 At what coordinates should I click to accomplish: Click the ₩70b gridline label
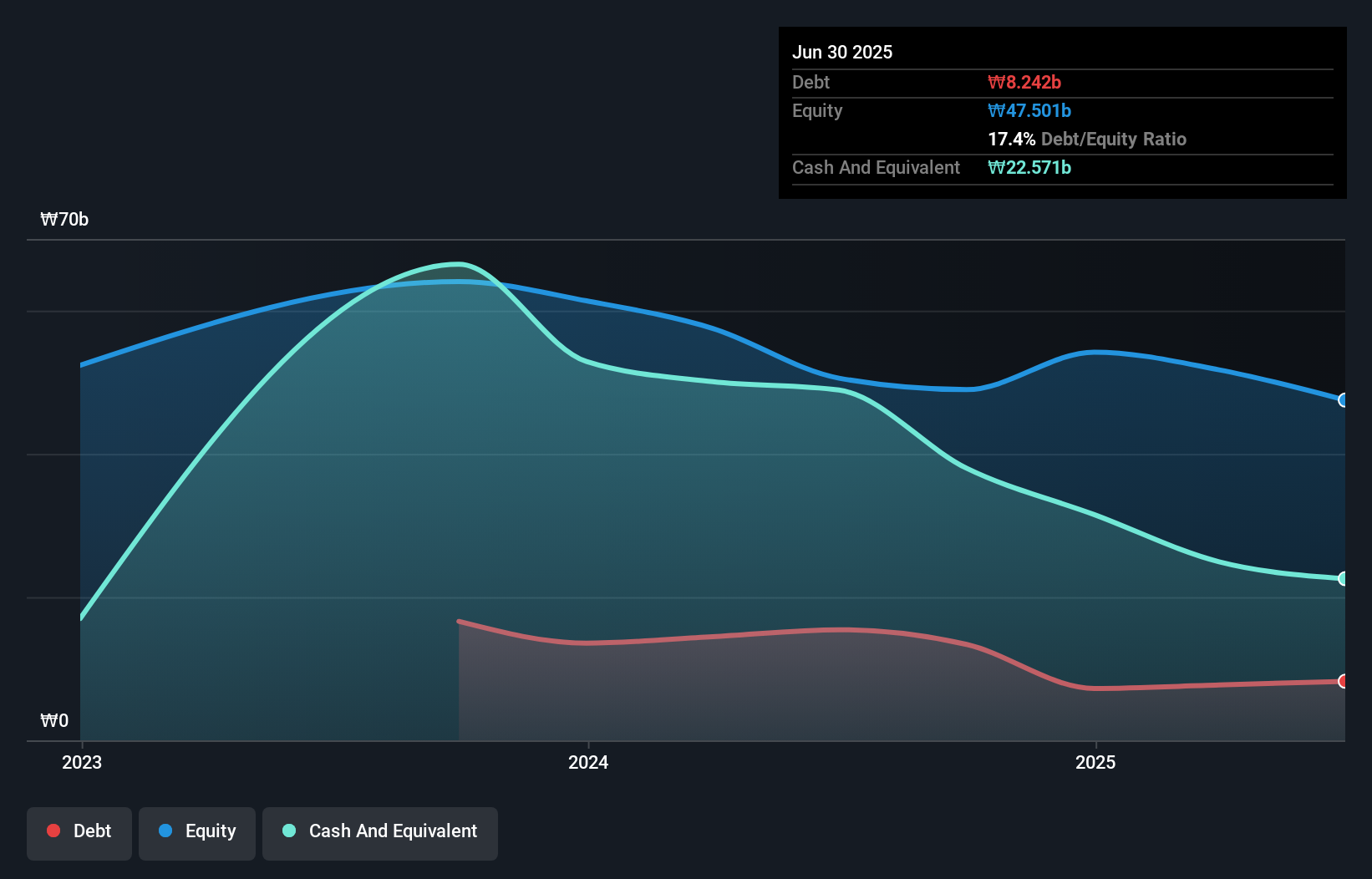(x=64, y=220)
